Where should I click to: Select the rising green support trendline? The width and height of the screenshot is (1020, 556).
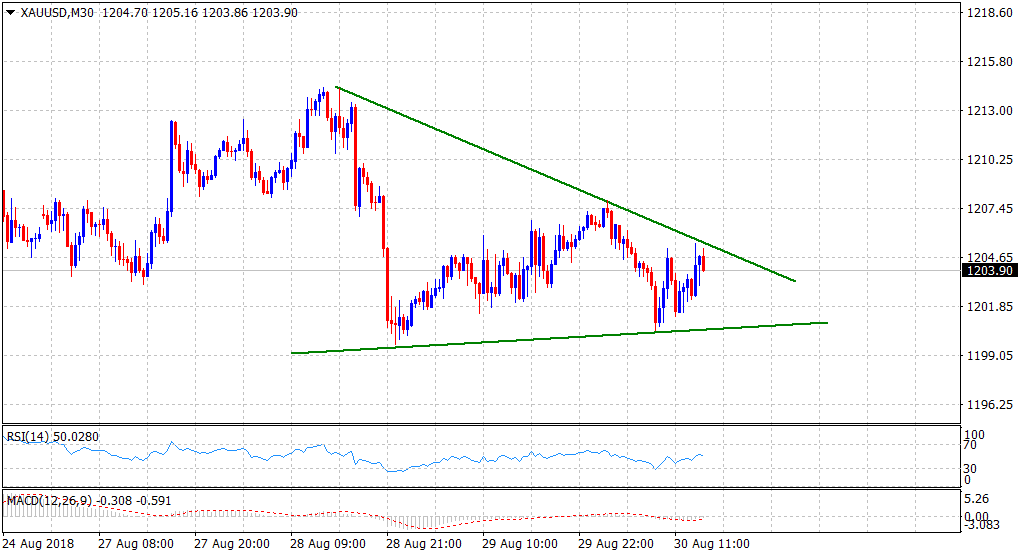(560, 338)
